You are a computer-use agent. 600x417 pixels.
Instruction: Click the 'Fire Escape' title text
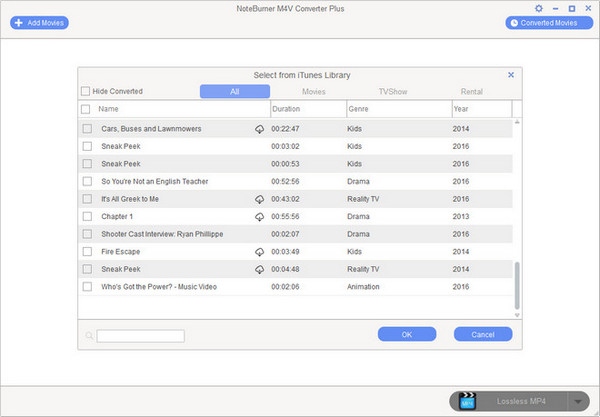(121, 252)
